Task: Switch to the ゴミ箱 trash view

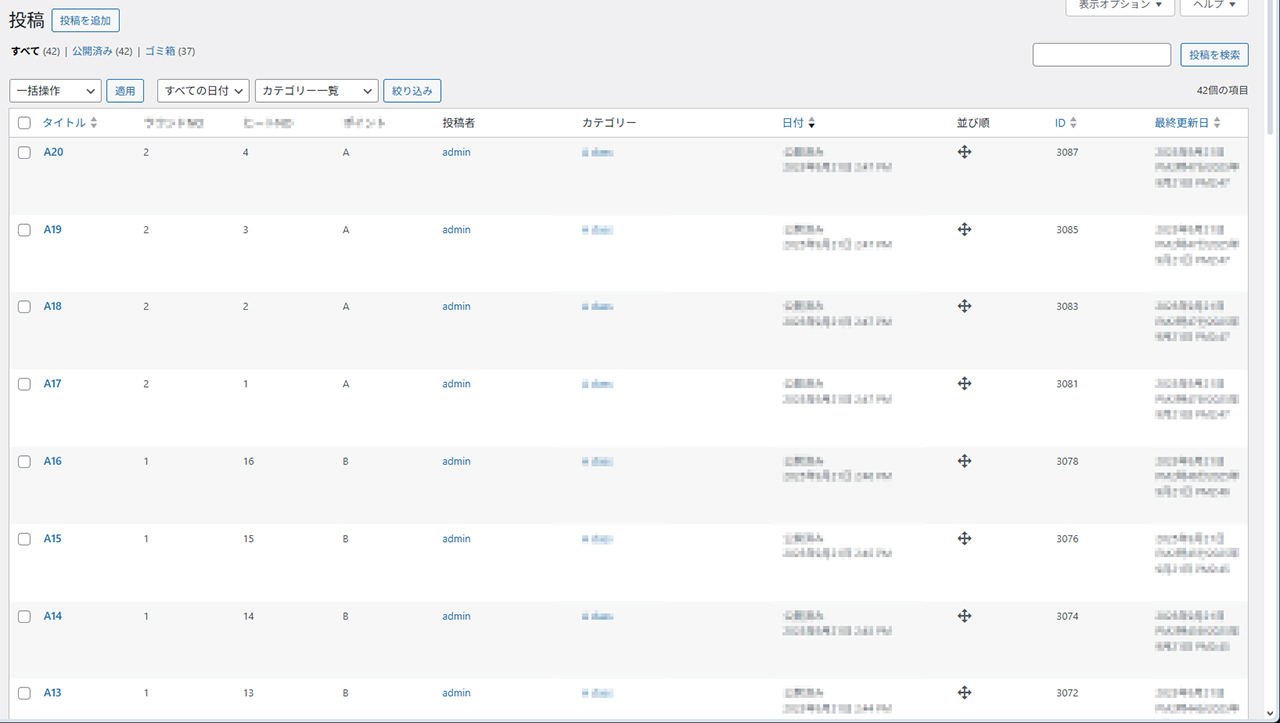Action: tap(160, 51)
